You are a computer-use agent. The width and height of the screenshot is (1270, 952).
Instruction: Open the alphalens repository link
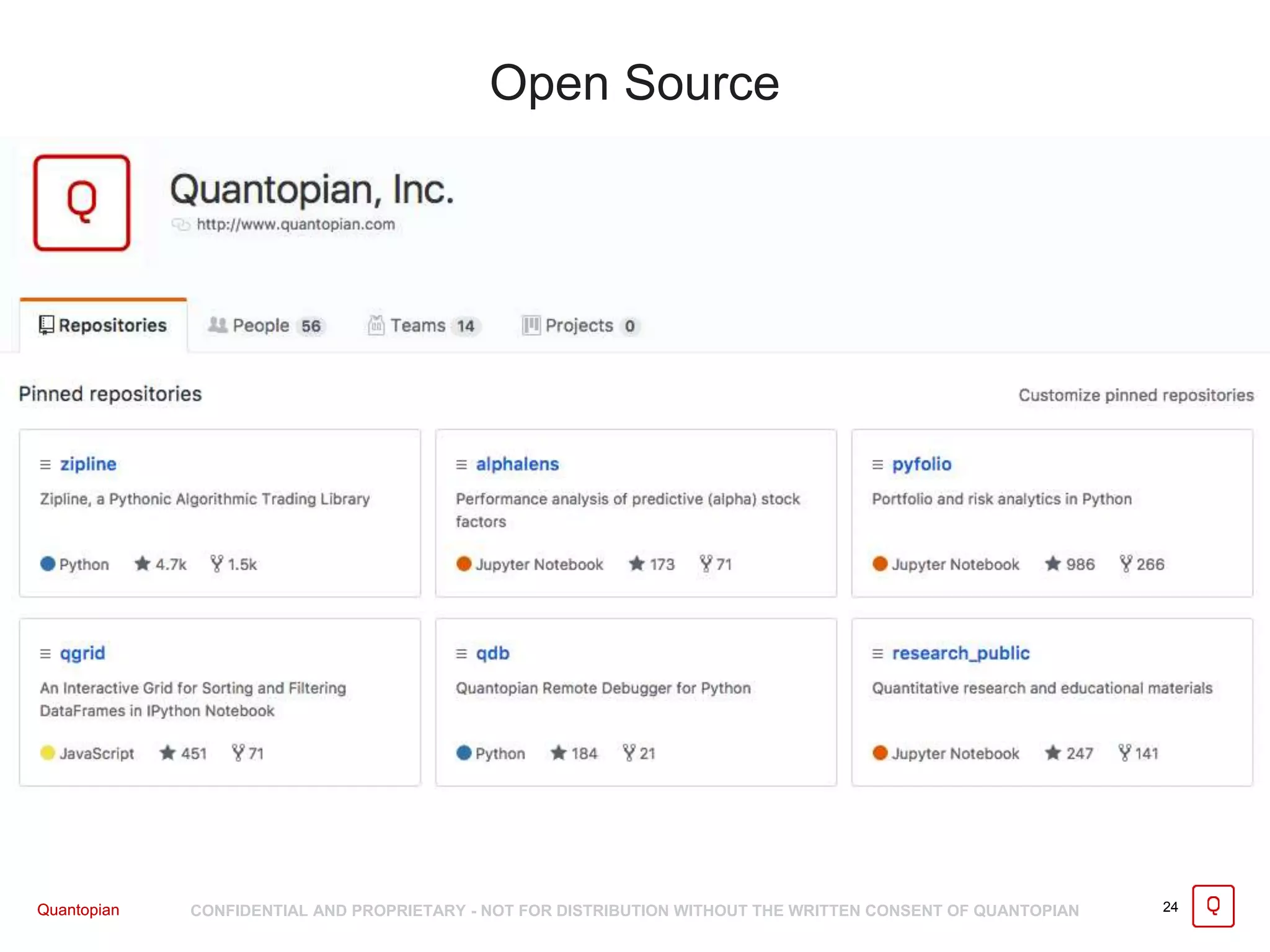coord(517,464)
